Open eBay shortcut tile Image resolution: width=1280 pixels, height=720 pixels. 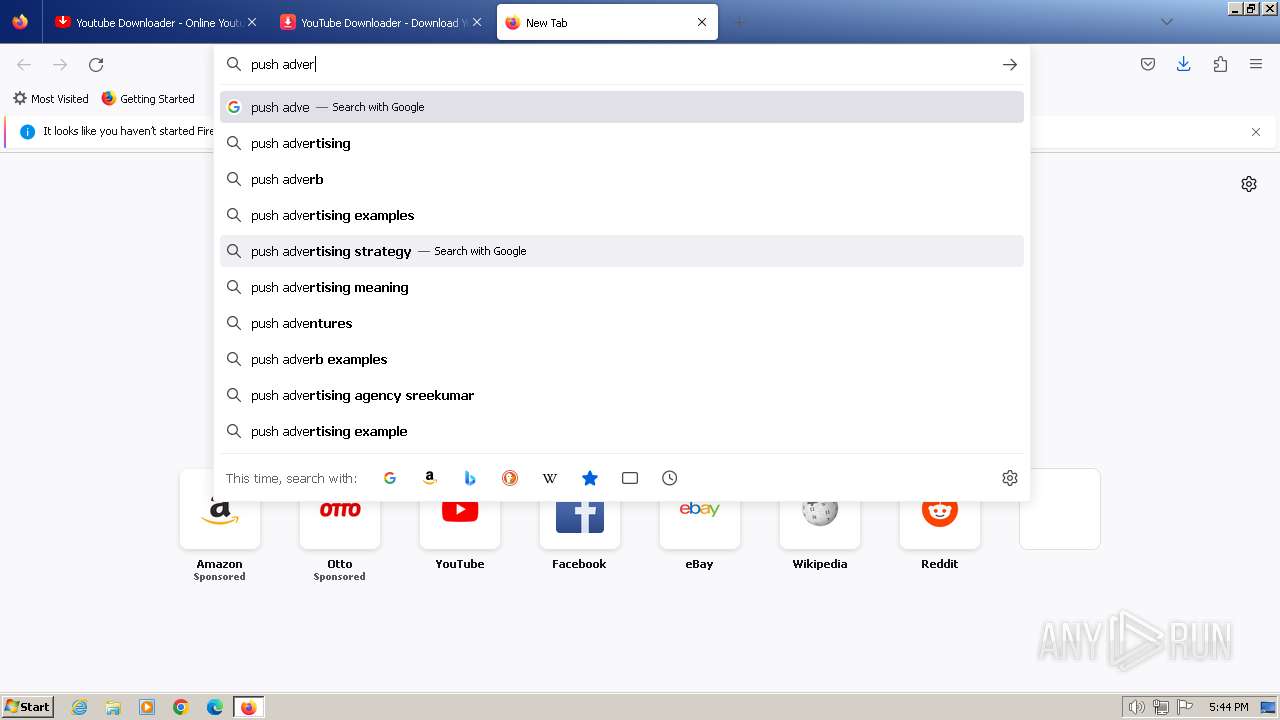[700, 520]
